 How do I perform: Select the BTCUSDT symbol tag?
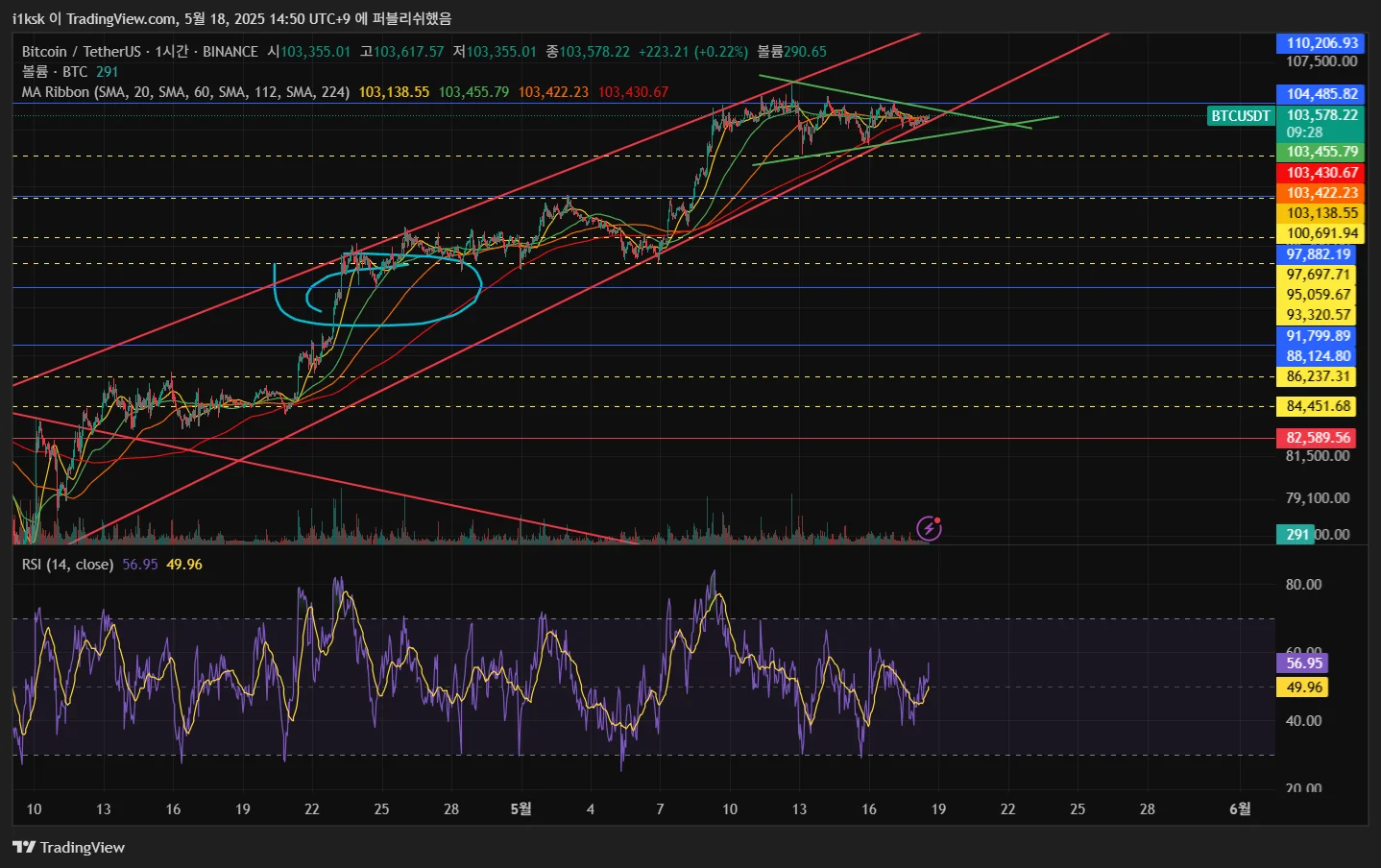coord(1240,115)
